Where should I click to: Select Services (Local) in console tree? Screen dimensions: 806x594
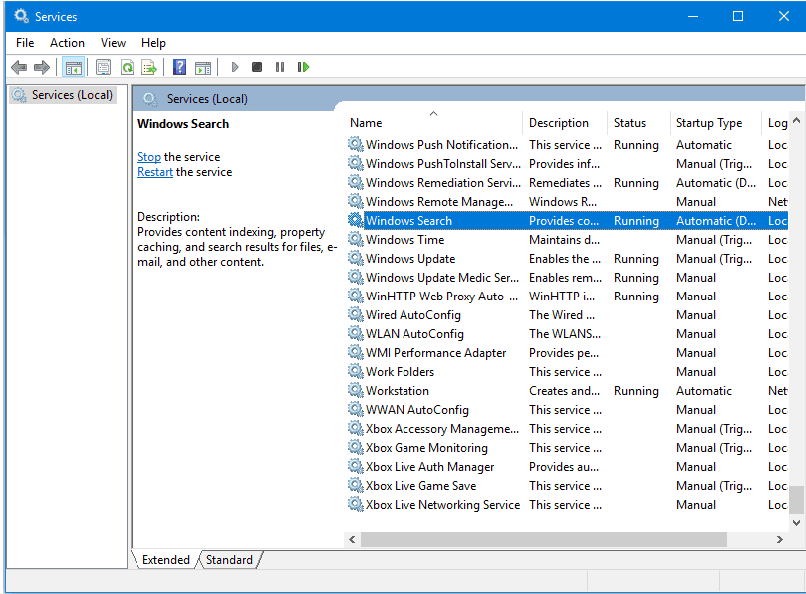(63, 95)
